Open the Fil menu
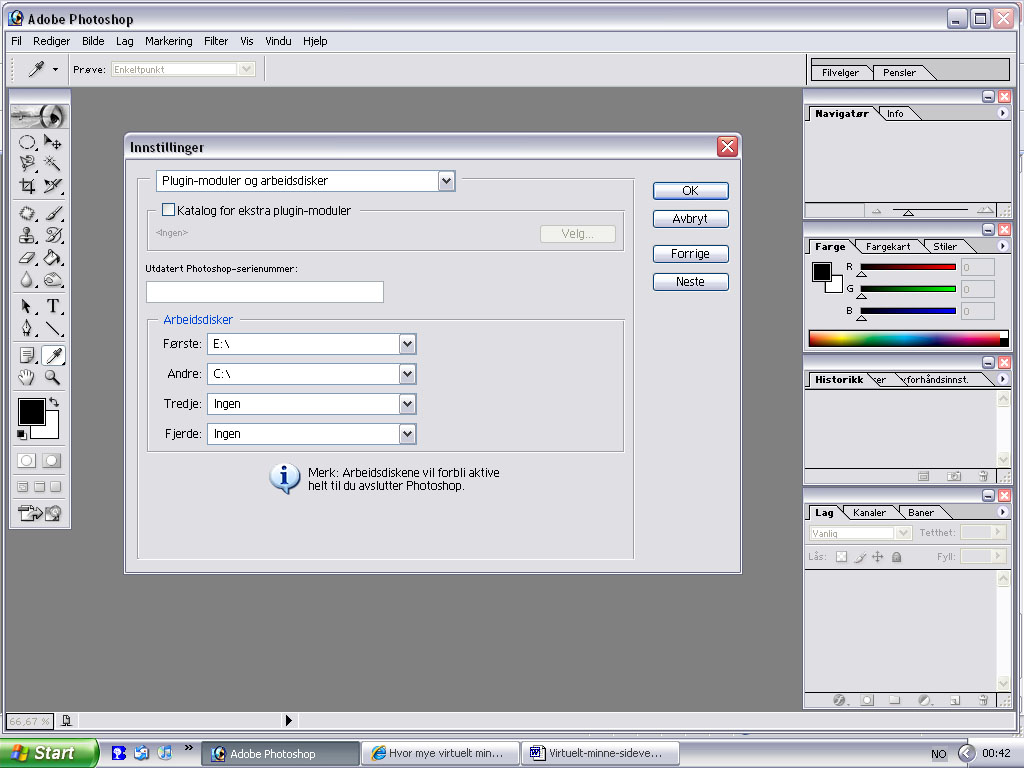1024x768 pixels. pyautogui.click(x=17, y=41)
